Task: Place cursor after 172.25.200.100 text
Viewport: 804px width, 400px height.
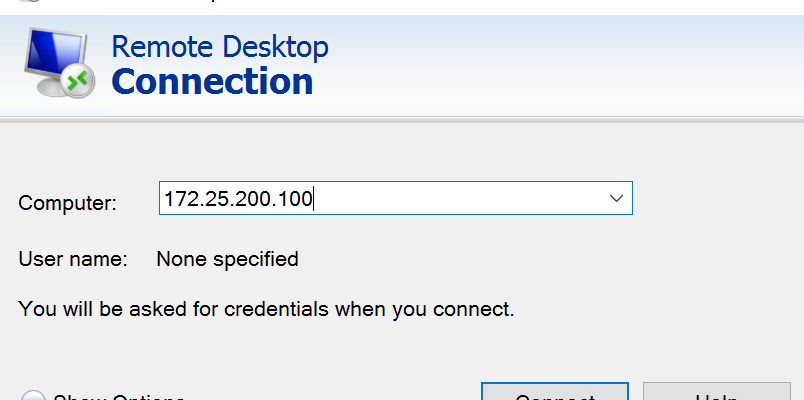Action: coord(313,198)
